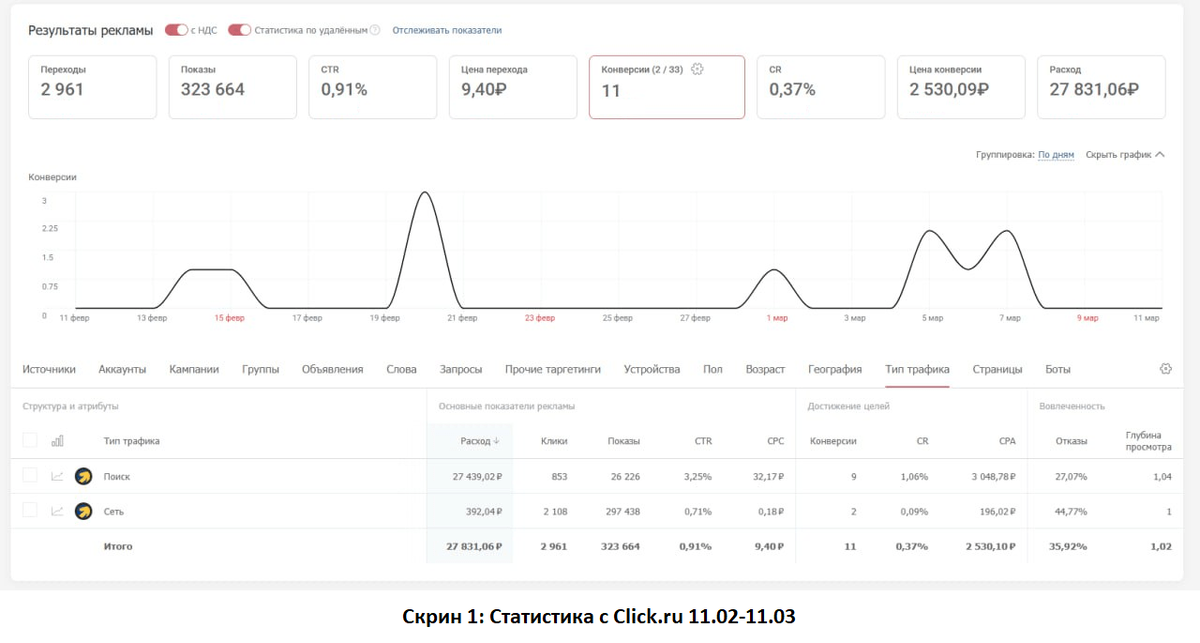Show chart line icon for Сеть row
Image resolution: width=1200 pixels, height=643 pixels.
pos(57,511)
